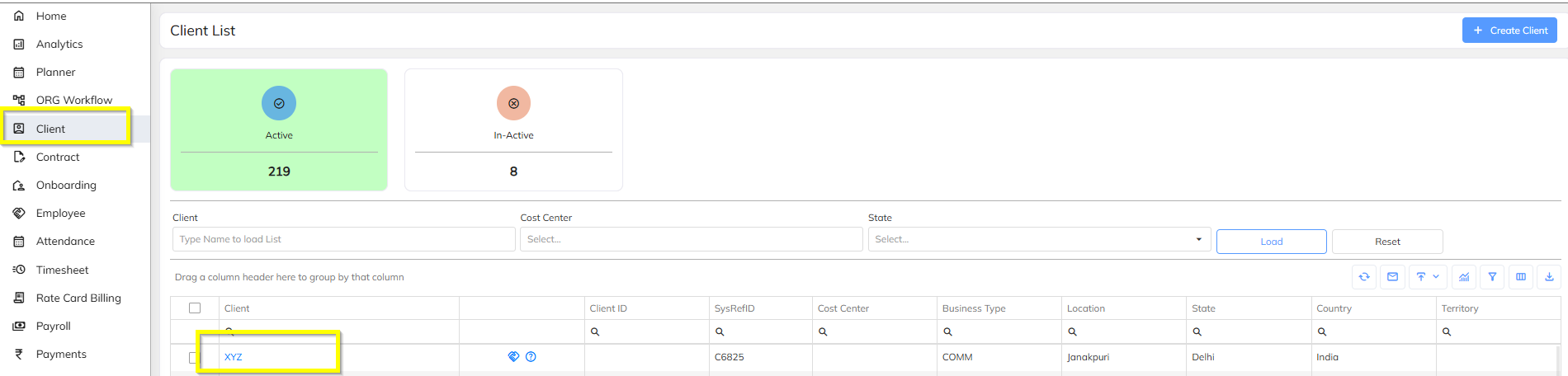Viewport: 1568px width, 376px height.
Task: Click the Load button
Action: (1271, 242)
